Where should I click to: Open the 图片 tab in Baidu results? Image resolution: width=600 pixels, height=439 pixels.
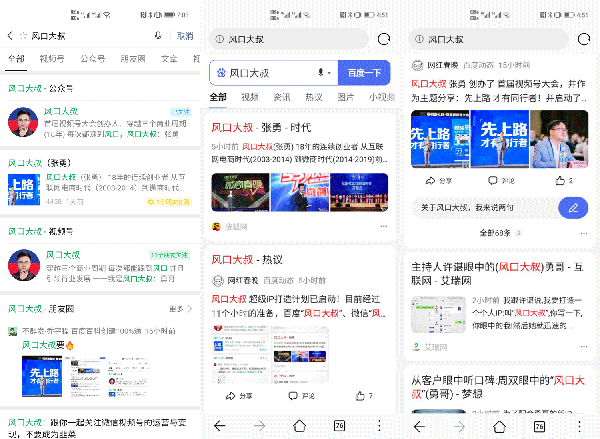tap(345, 97)
